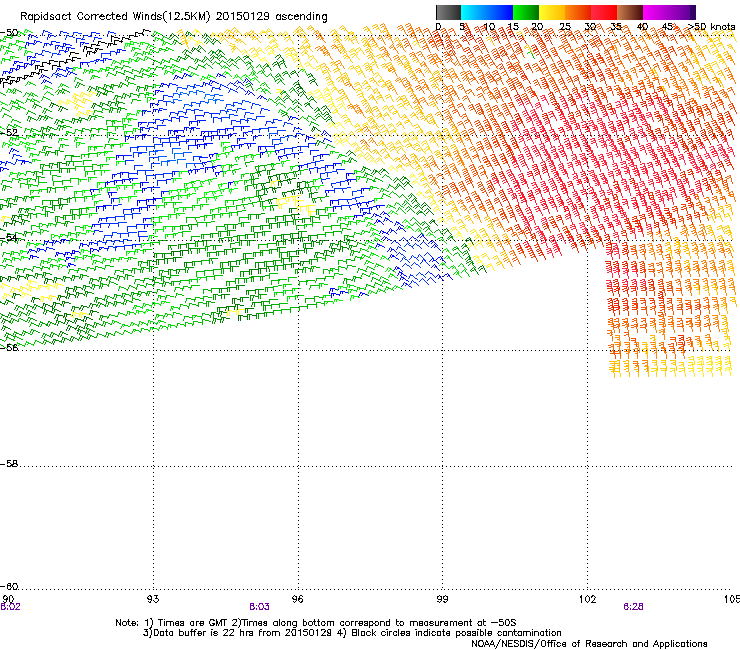Click the 'Times are GMT' note line
The height and width of the screenshot is (650, 740).
pyautogui.click(x=316, y=623)
